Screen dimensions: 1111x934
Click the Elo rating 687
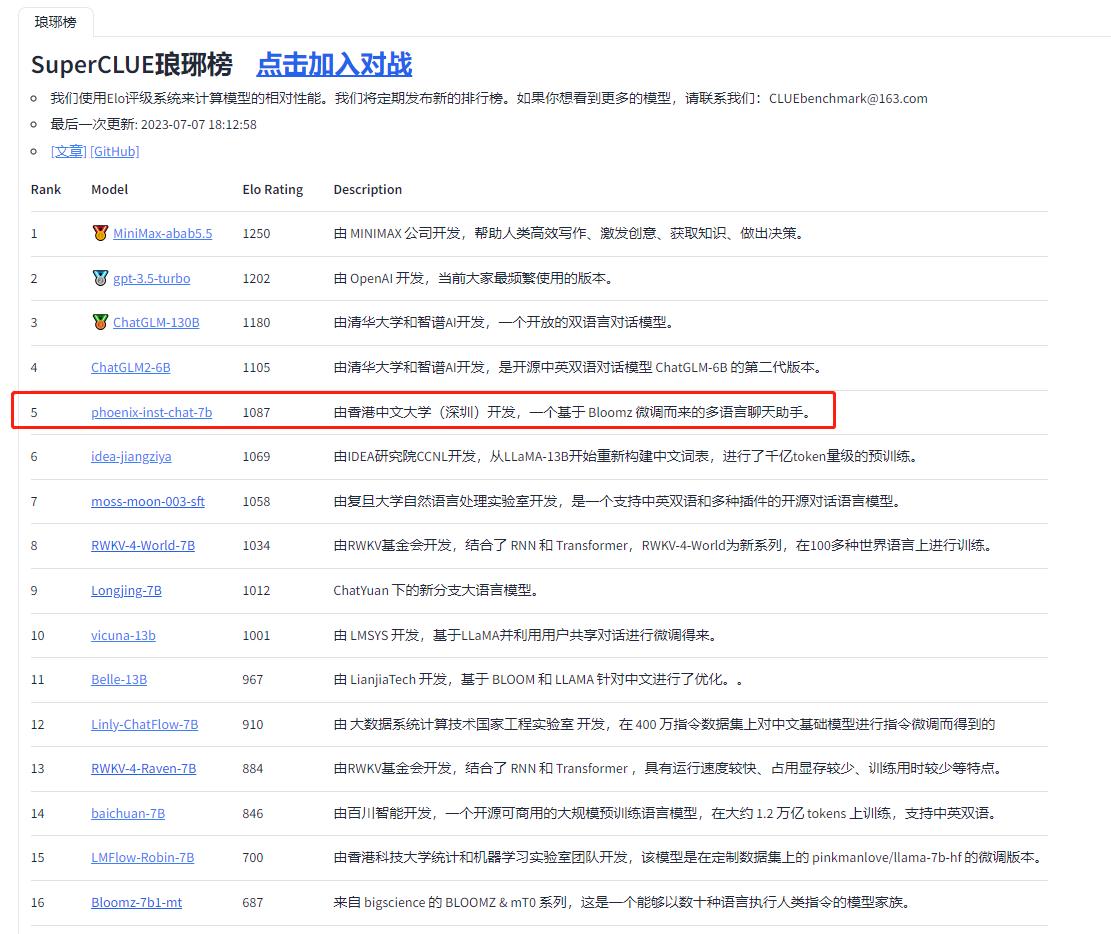coord(253,902)
